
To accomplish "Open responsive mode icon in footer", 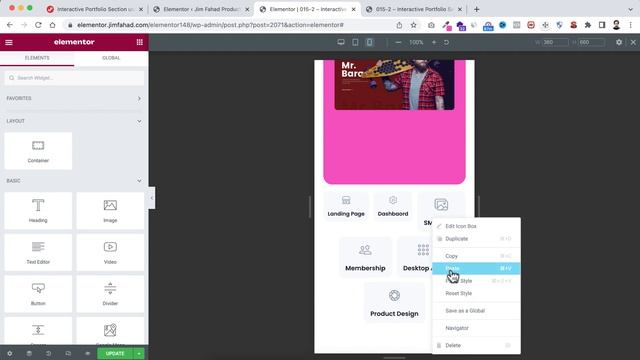I will click(68, 353).
